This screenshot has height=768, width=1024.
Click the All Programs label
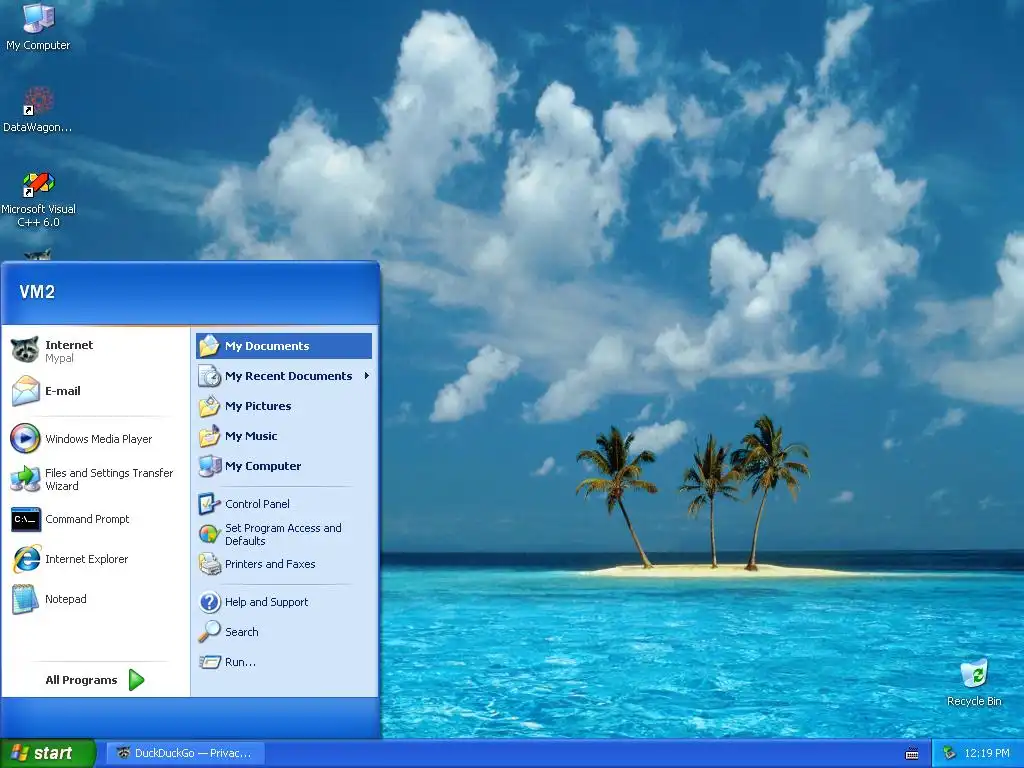pyautogui.click(x=81, y=680)
